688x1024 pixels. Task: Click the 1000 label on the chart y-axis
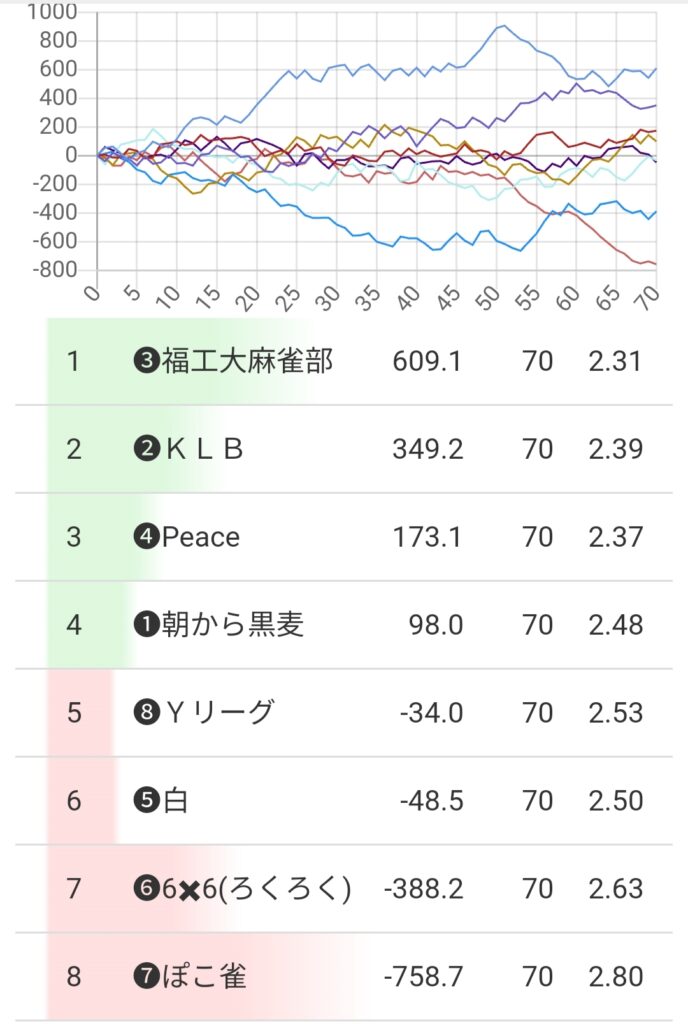53,13
